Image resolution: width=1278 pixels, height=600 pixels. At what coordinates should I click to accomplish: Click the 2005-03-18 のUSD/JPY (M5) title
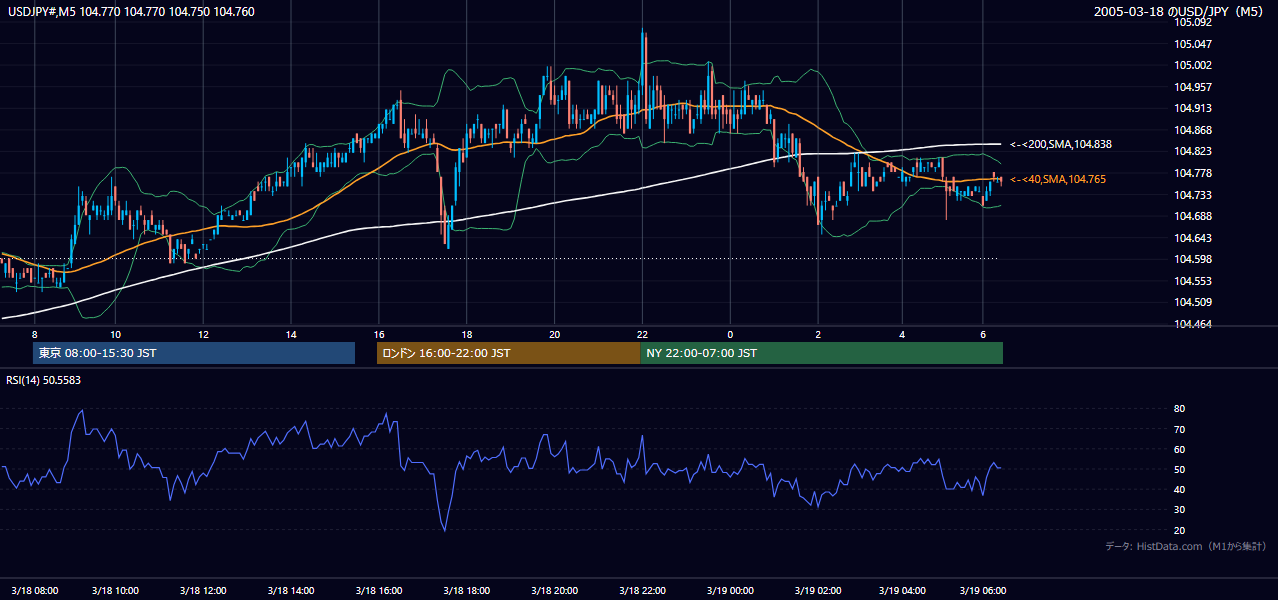(1179, 12)
